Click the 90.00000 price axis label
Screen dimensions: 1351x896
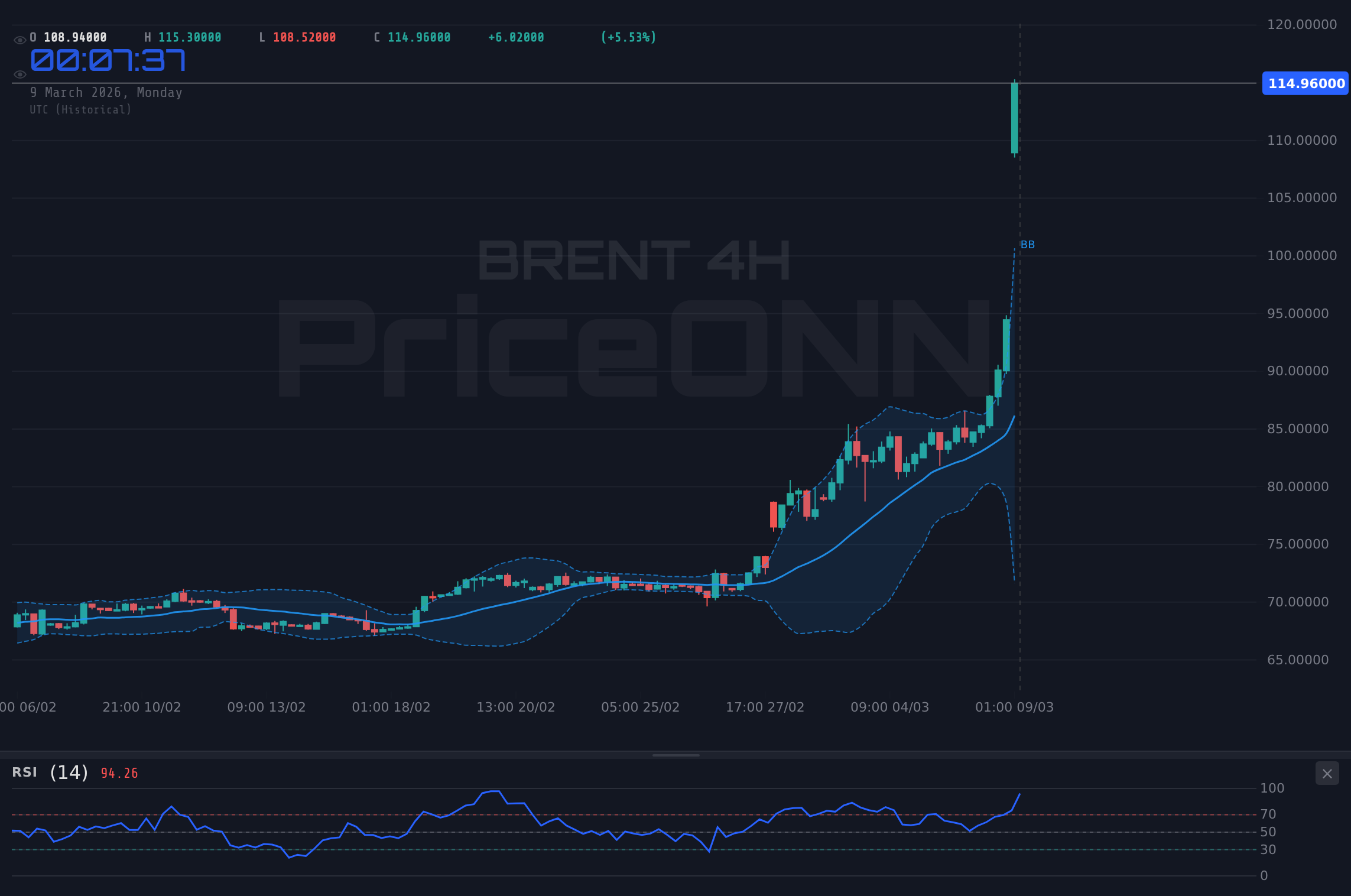pos(1298,371)
